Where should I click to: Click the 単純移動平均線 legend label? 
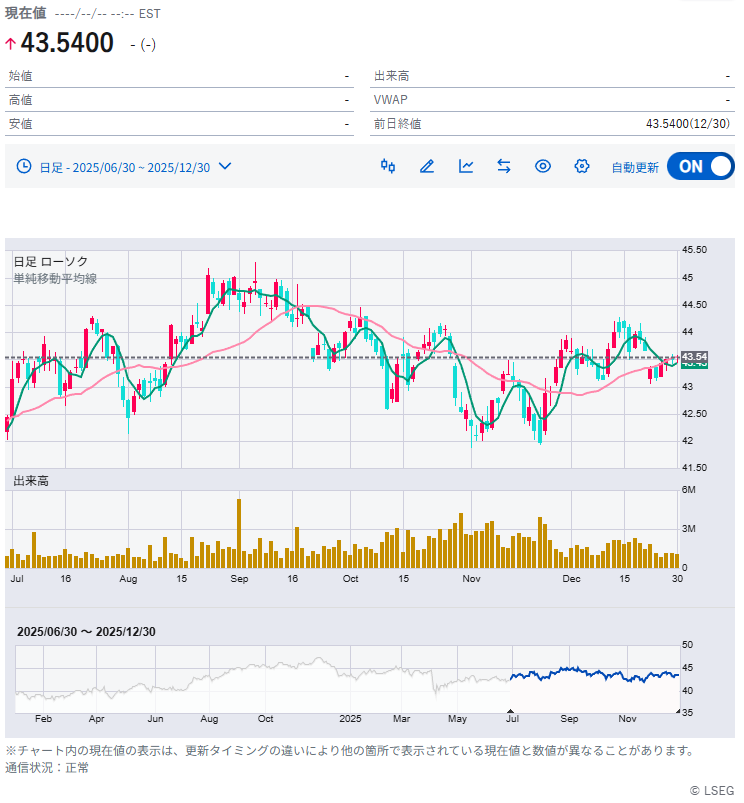[x=55, y=279]
